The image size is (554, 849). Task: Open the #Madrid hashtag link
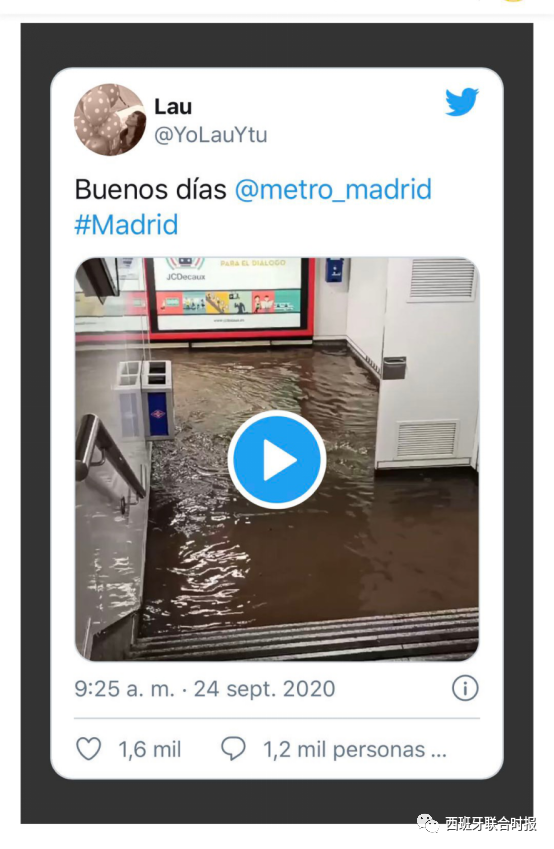(x=126, y=225)
